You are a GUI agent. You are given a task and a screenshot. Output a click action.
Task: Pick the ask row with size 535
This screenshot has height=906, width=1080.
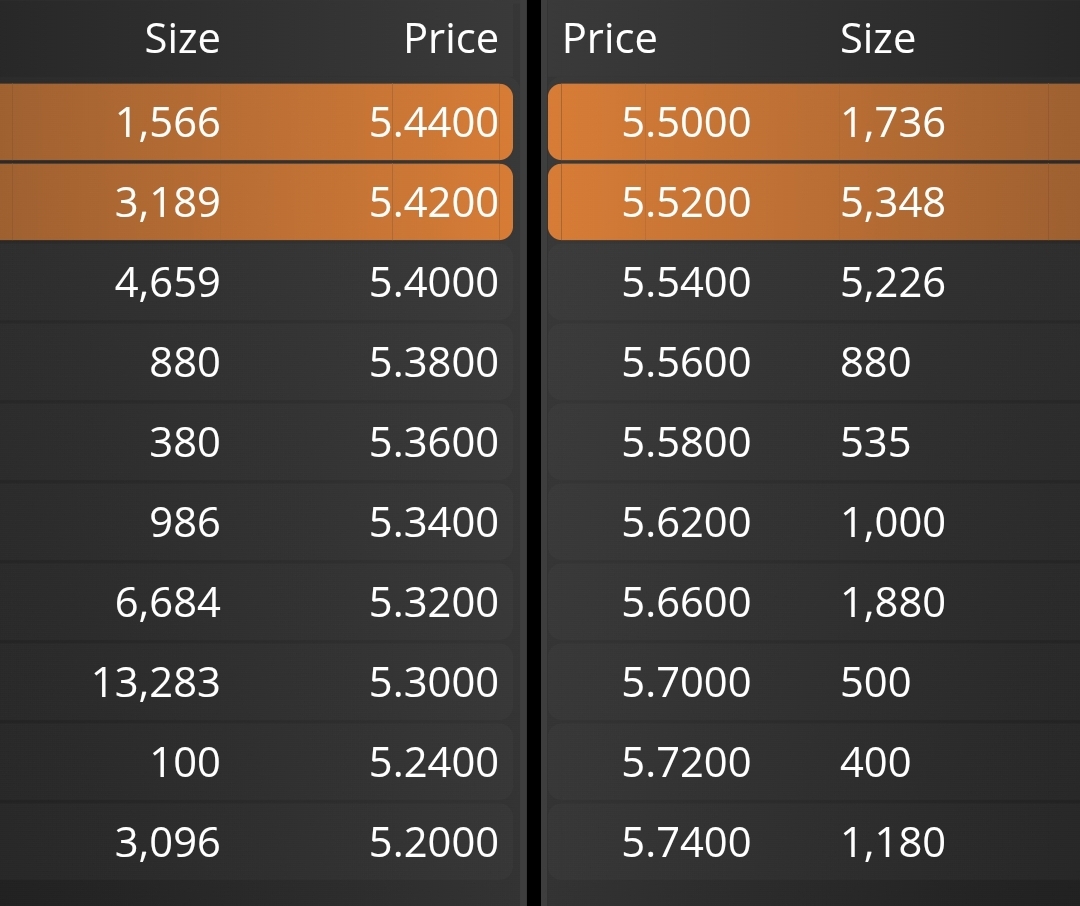coord(814,442)
